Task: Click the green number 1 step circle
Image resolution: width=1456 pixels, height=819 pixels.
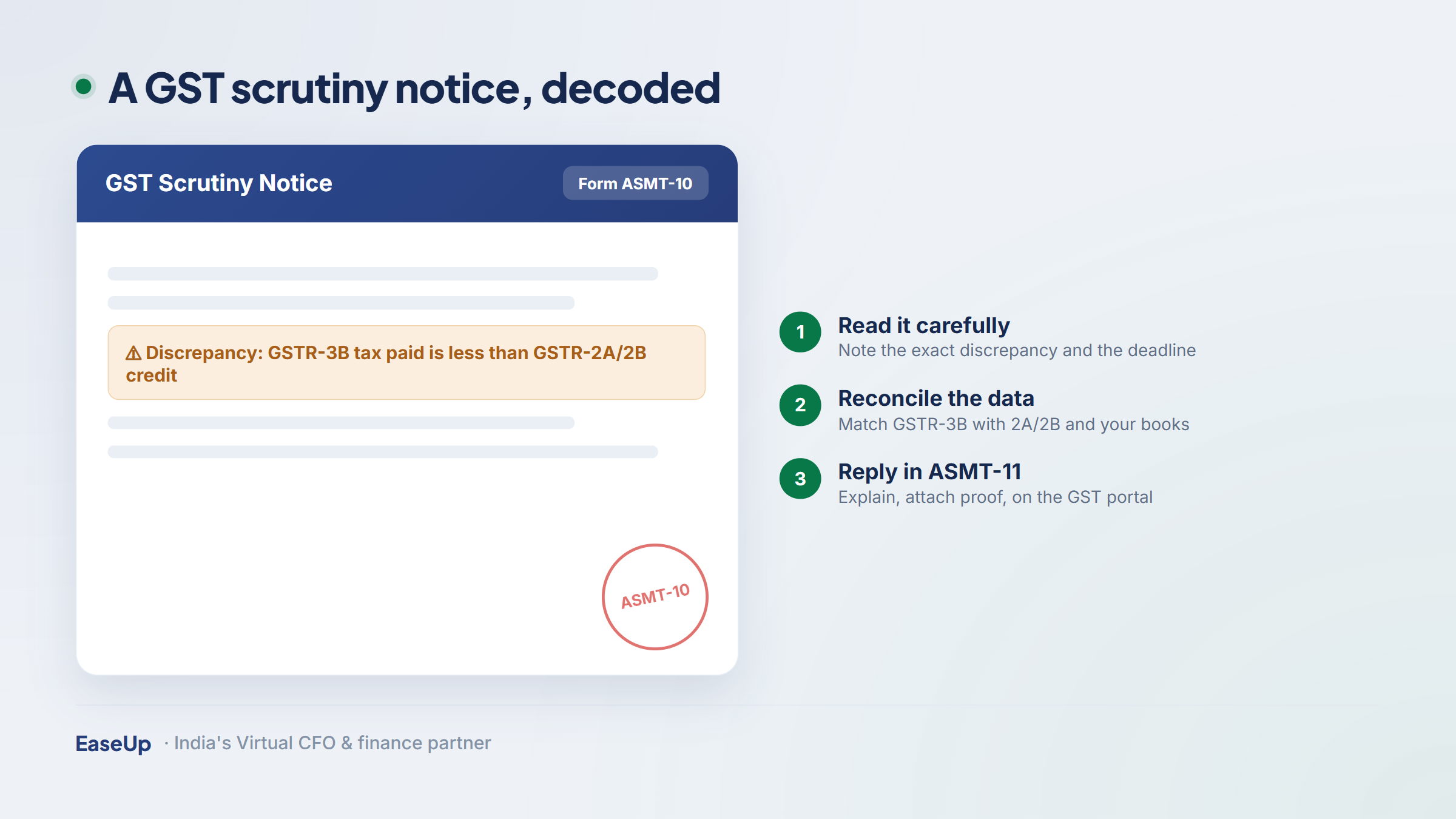Action: pos(800,332)
